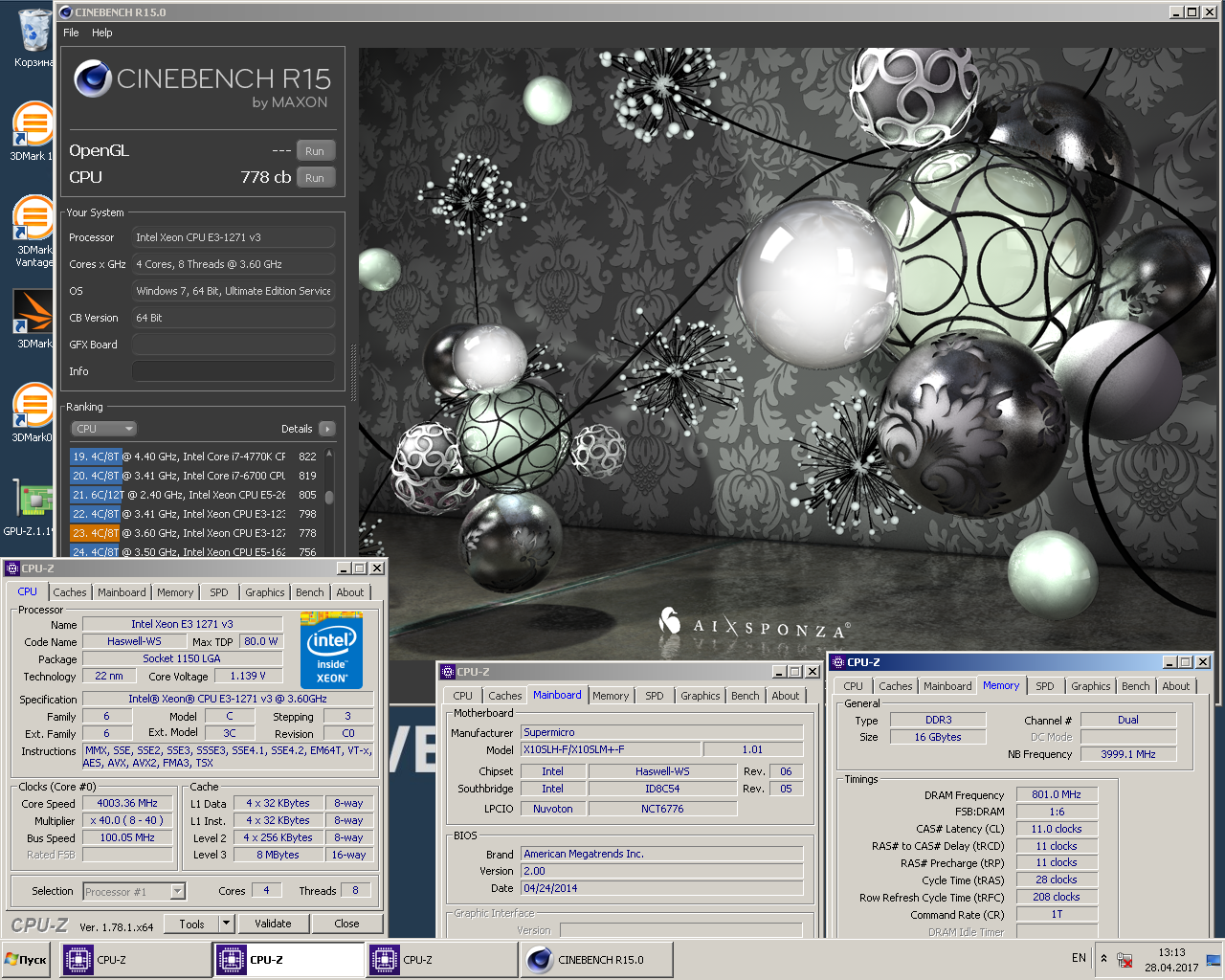Click Haswell-WS code name value
Image resolution: width=1225 pixels, height=980 pixels.
click(134, 641)
